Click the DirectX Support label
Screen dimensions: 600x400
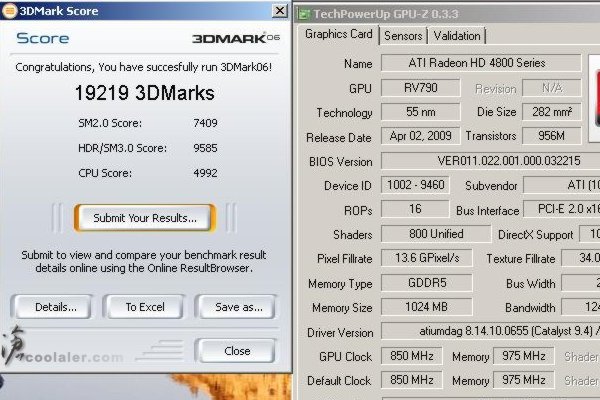click(535, 235)
